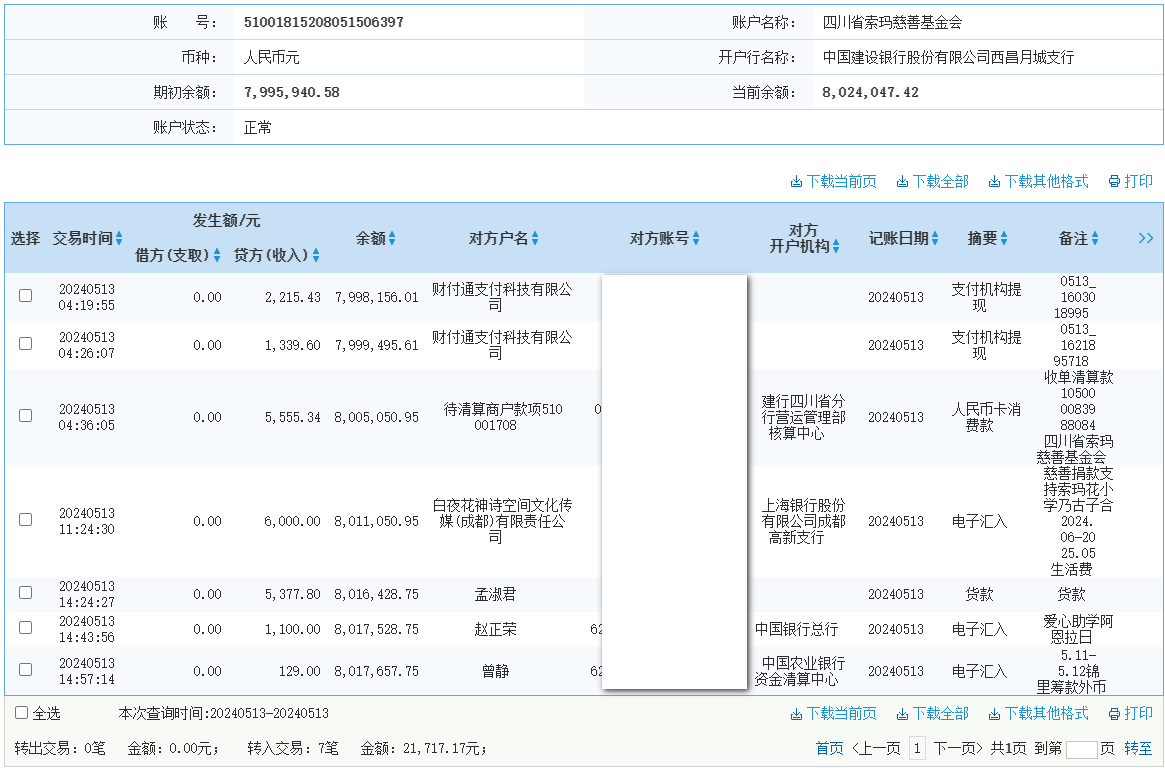Select the 11:24:30 transaction checkbox

point(25,520)
